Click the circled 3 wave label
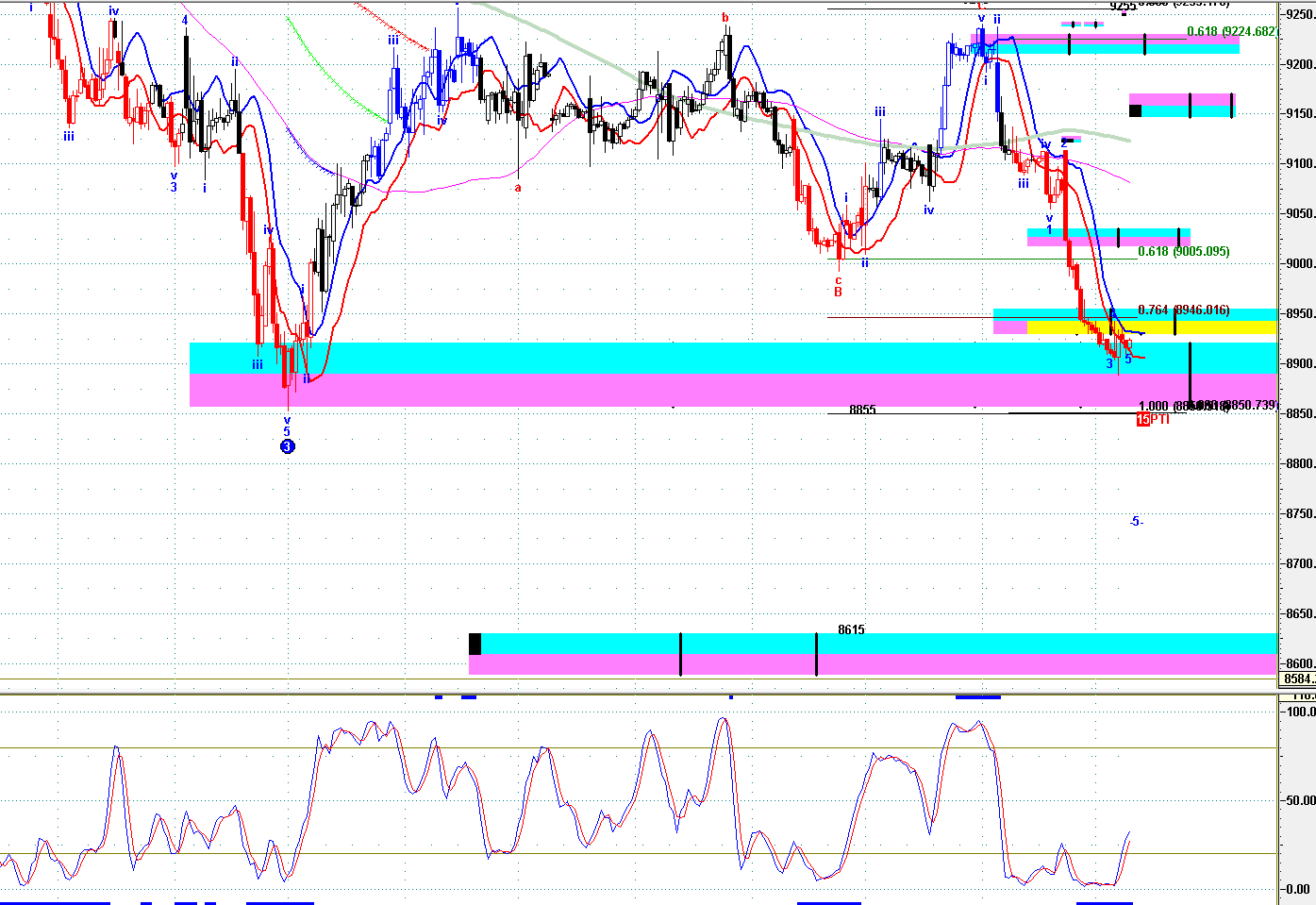This screenshot has width=1316, height=905. point(288,446)
